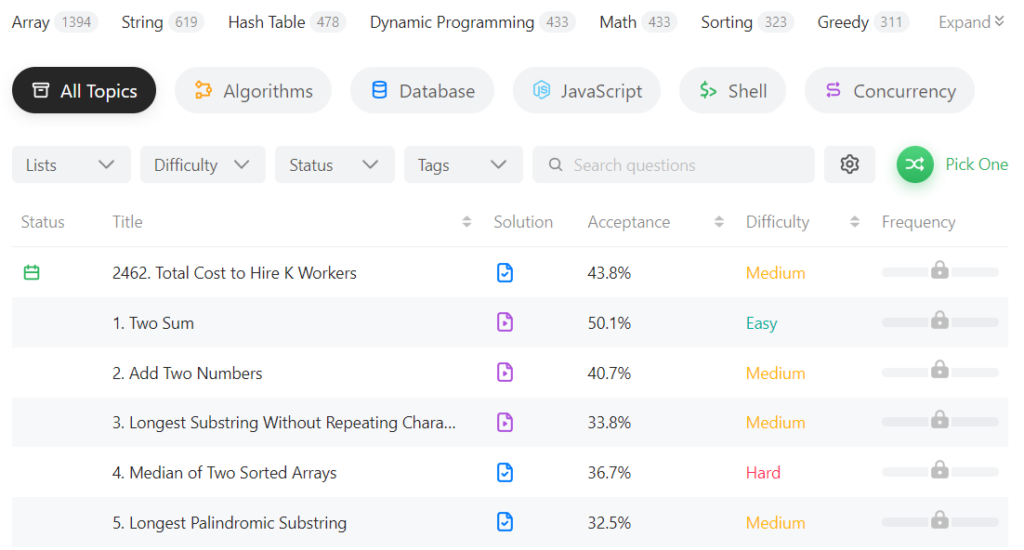The width and height of the screenshot is (1024, 550).
Task: Switch to the Algorithms category
Action: coord(253,90)
